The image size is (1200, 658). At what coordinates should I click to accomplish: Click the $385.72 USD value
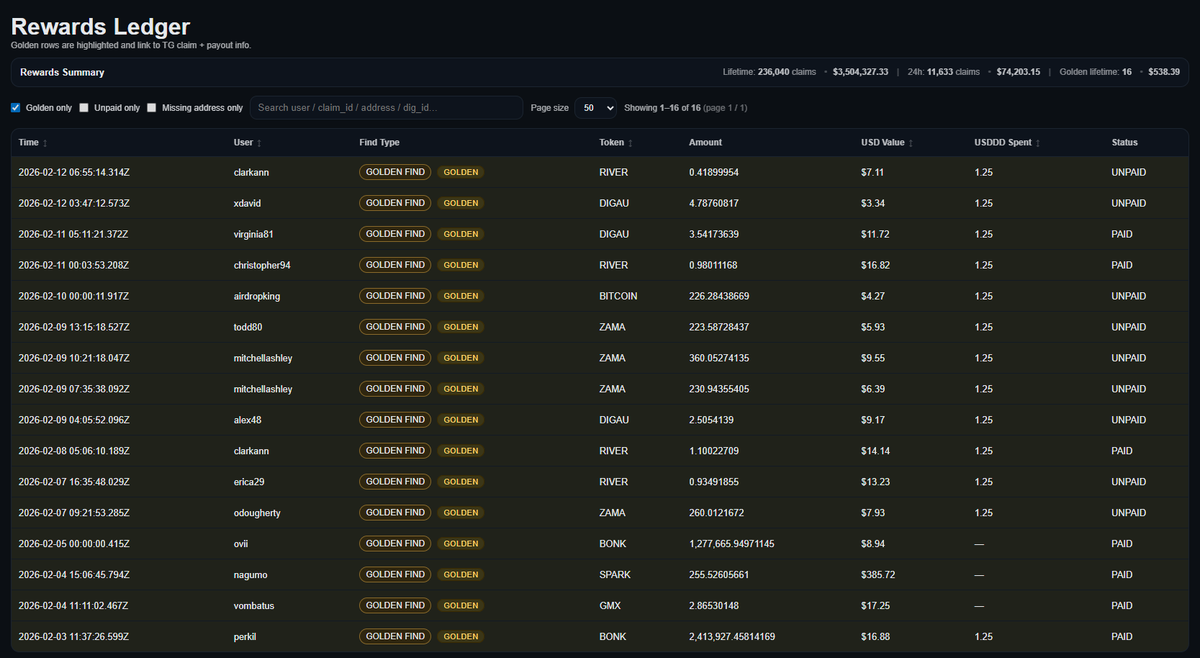click(878, 575)
